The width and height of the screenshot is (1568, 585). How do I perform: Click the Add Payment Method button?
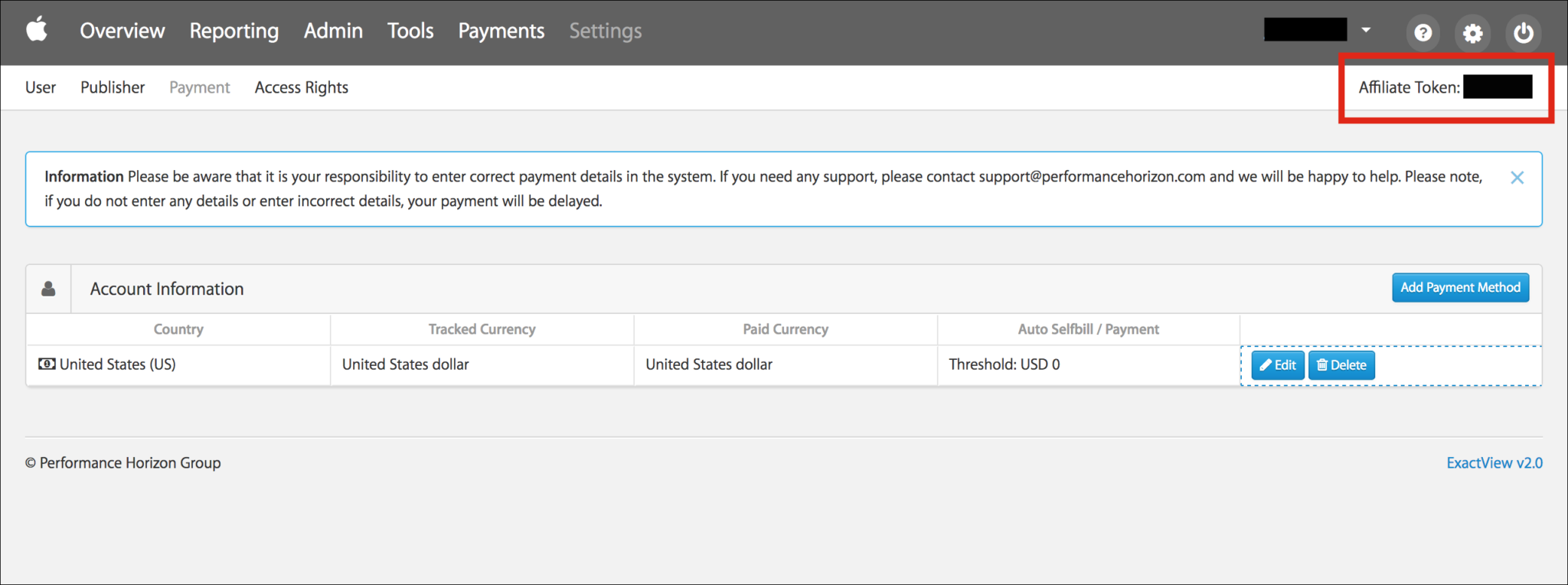1460,287
